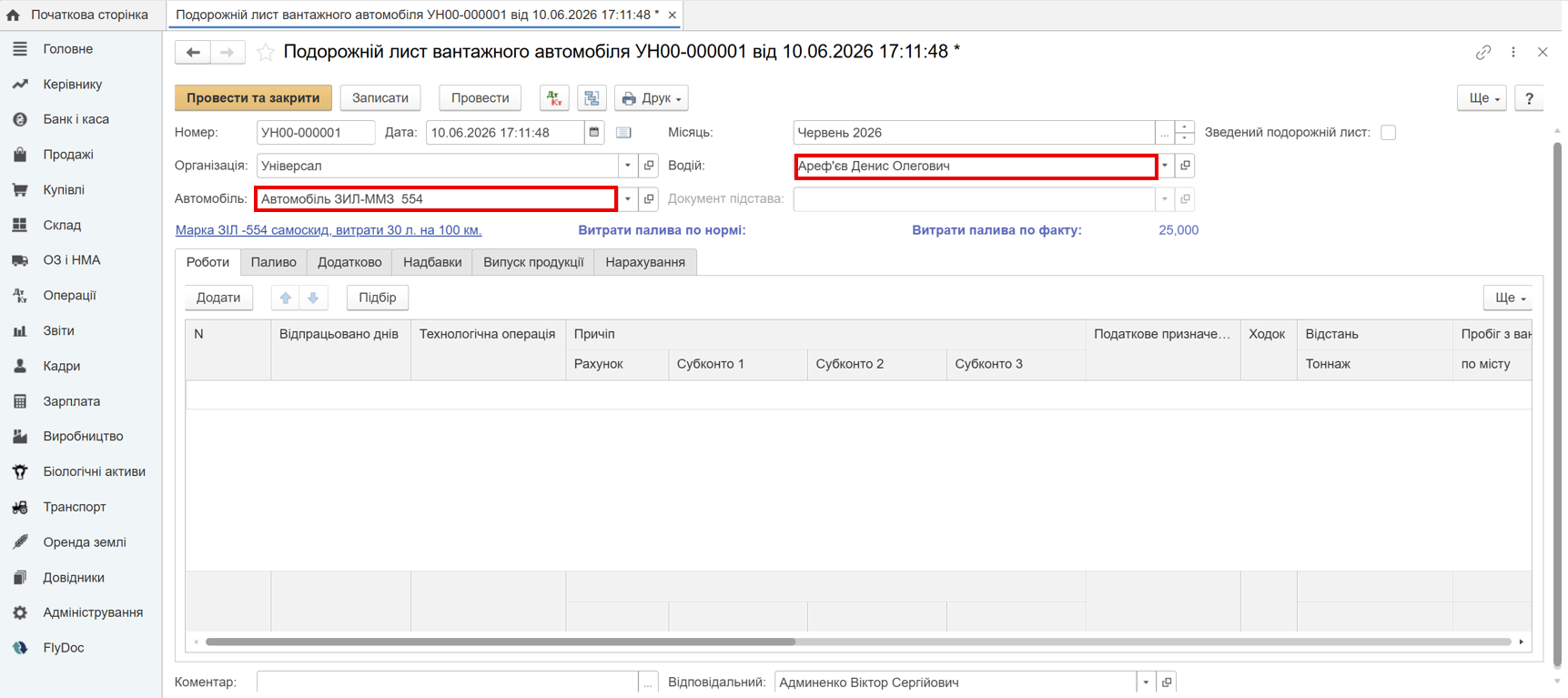Open Організація record with open button
1568x698 pixels.
point(649,167)
